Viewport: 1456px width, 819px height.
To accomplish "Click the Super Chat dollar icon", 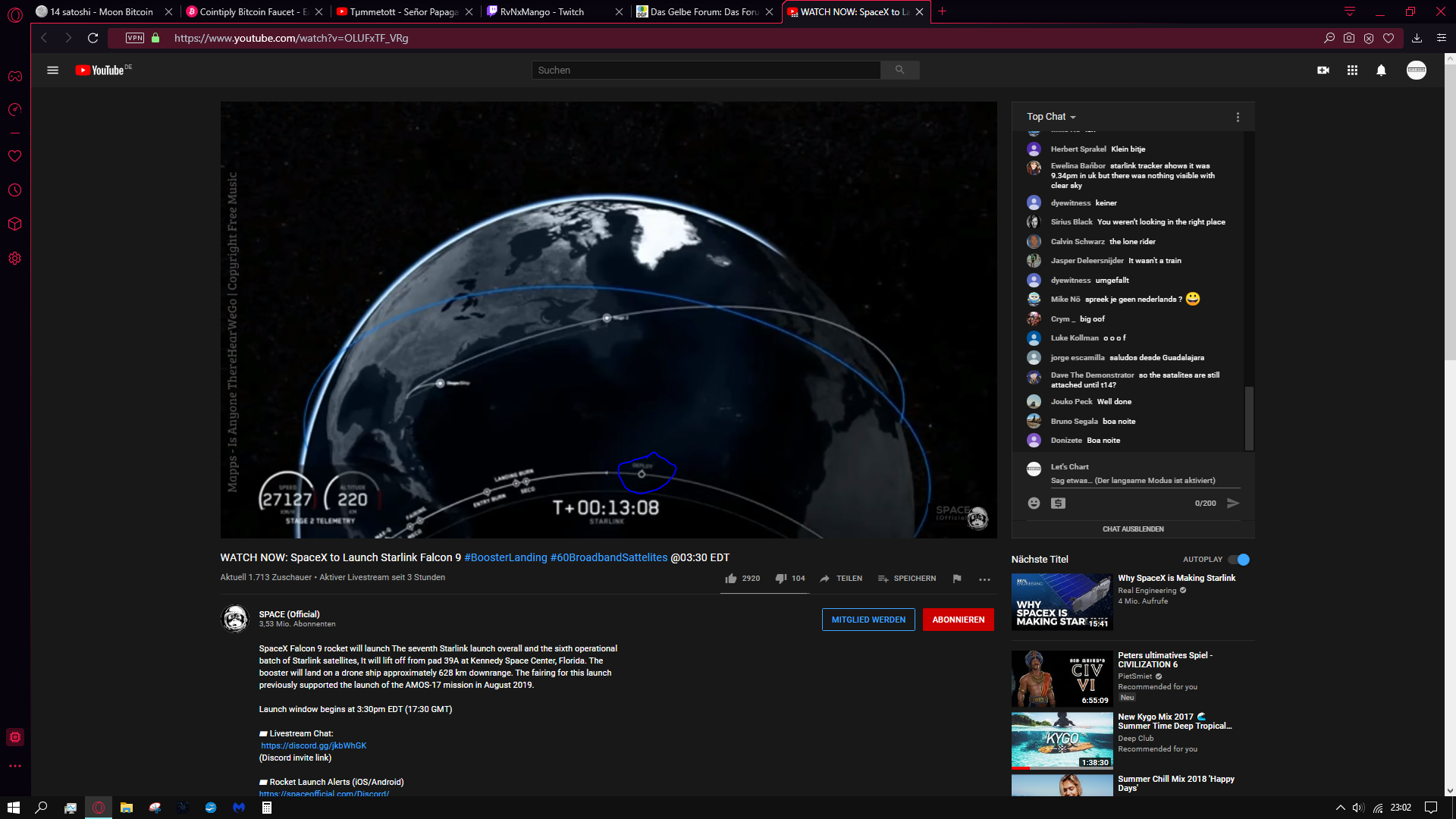I will click(x=1058, y=503).
